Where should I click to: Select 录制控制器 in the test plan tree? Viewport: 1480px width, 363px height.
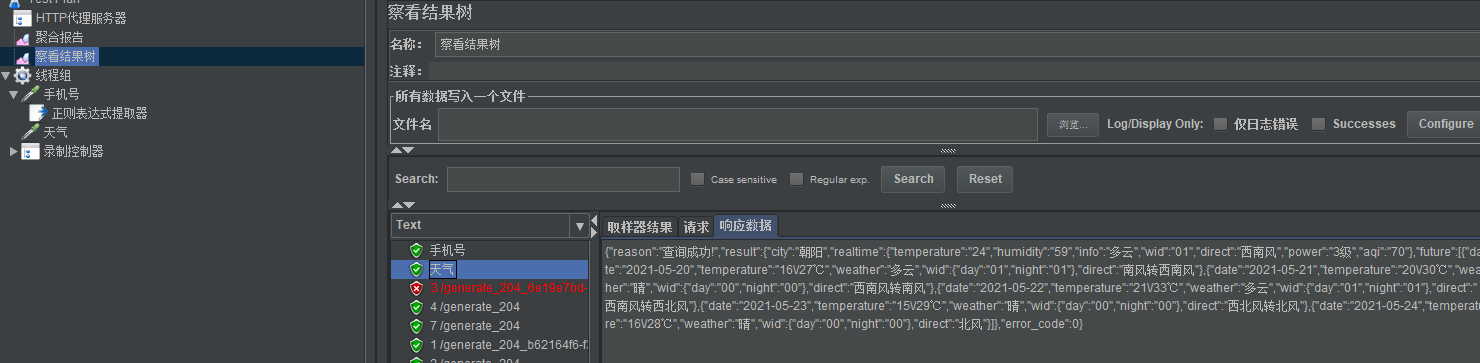[x=73, y=151]
